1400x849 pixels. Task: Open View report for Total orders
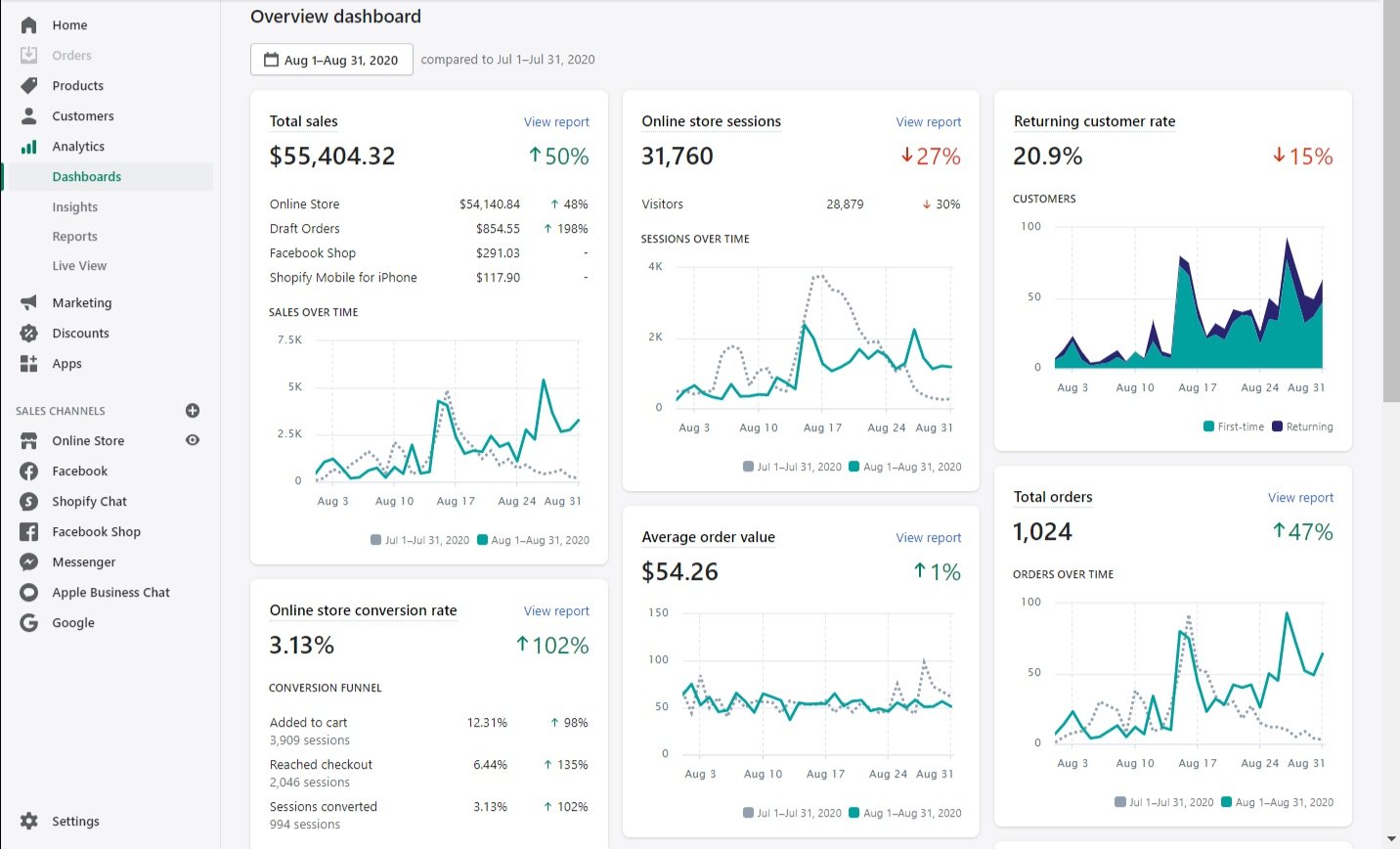click(1300, 497)
